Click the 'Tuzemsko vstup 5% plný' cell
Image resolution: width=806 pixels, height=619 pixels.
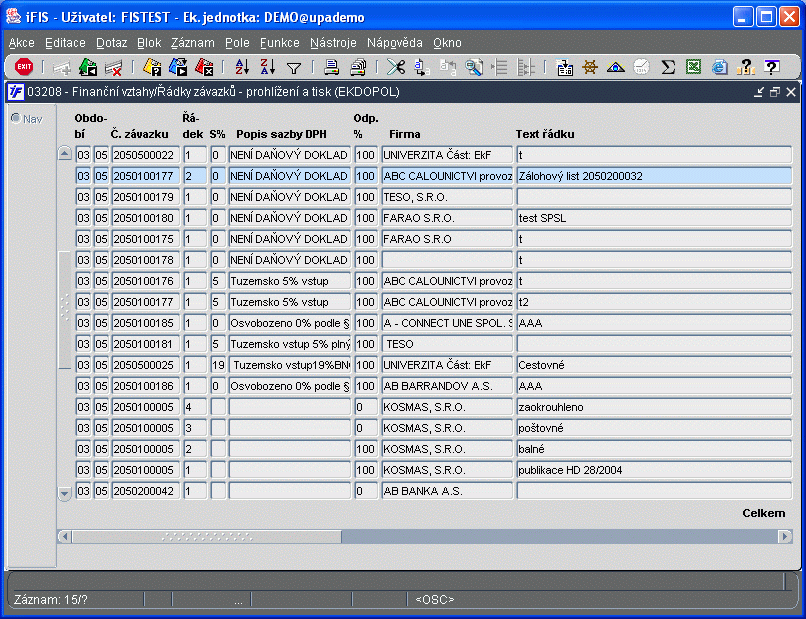(x=289, y=344)
